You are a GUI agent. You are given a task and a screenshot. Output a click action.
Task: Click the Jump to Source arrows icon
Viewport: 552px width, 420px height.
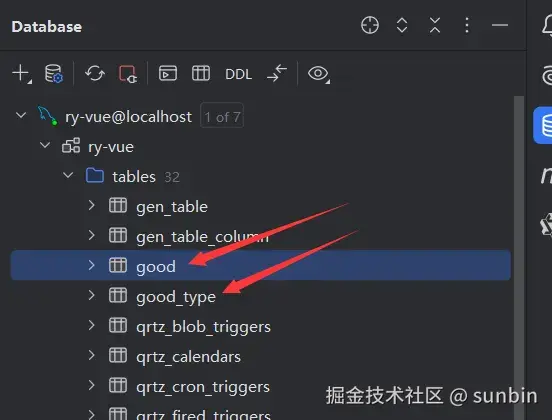277,73
